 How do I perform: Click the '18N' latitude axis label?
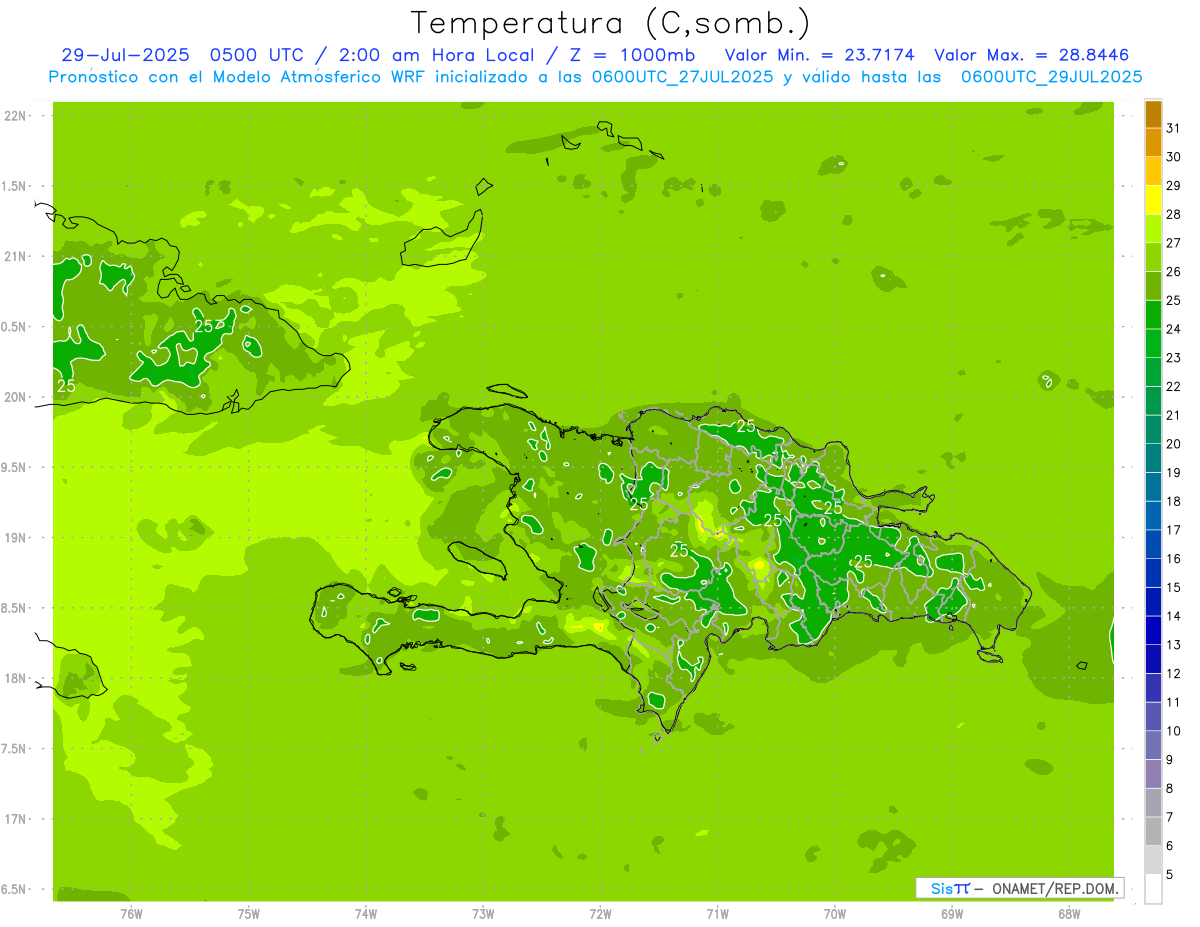point(15,679)
